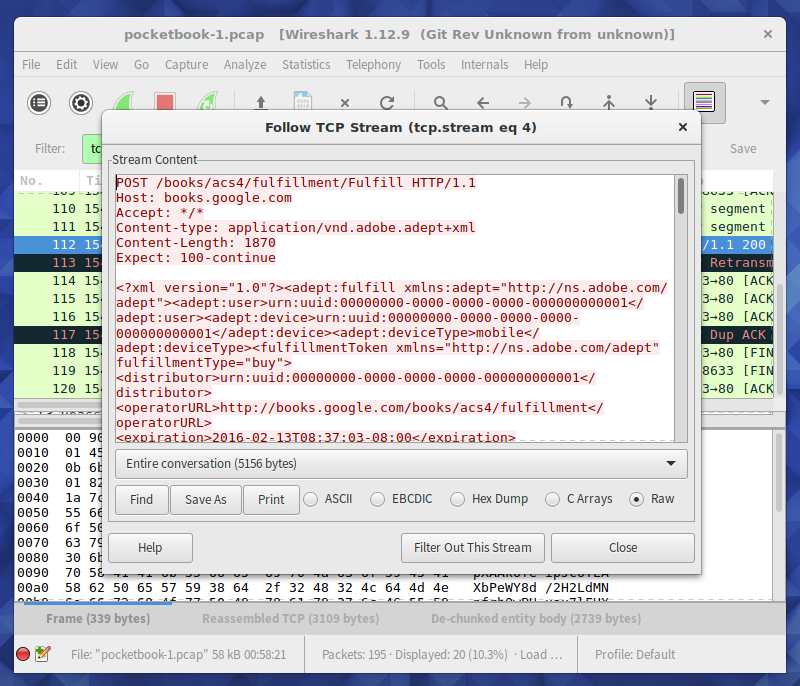Viewport: 800px width, 686px height.
Task: Select EBCDIC display format
Action: (402, 499)
